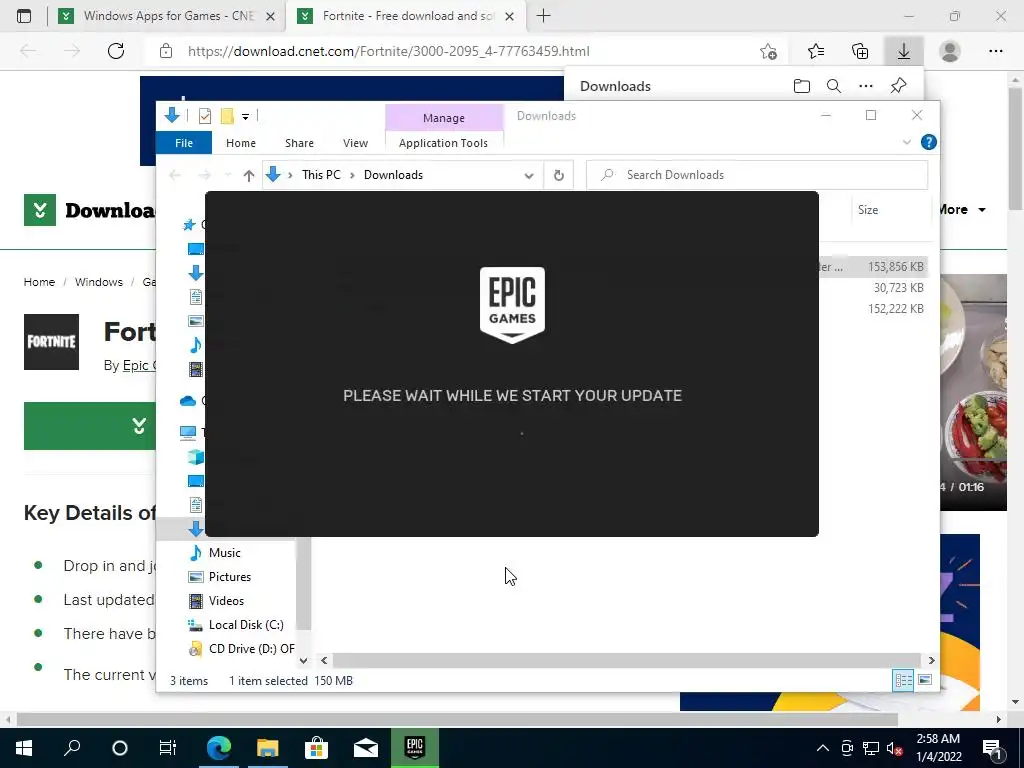Open the Edge profile avatar
1024x768 pixels.
tap(950, 51)
